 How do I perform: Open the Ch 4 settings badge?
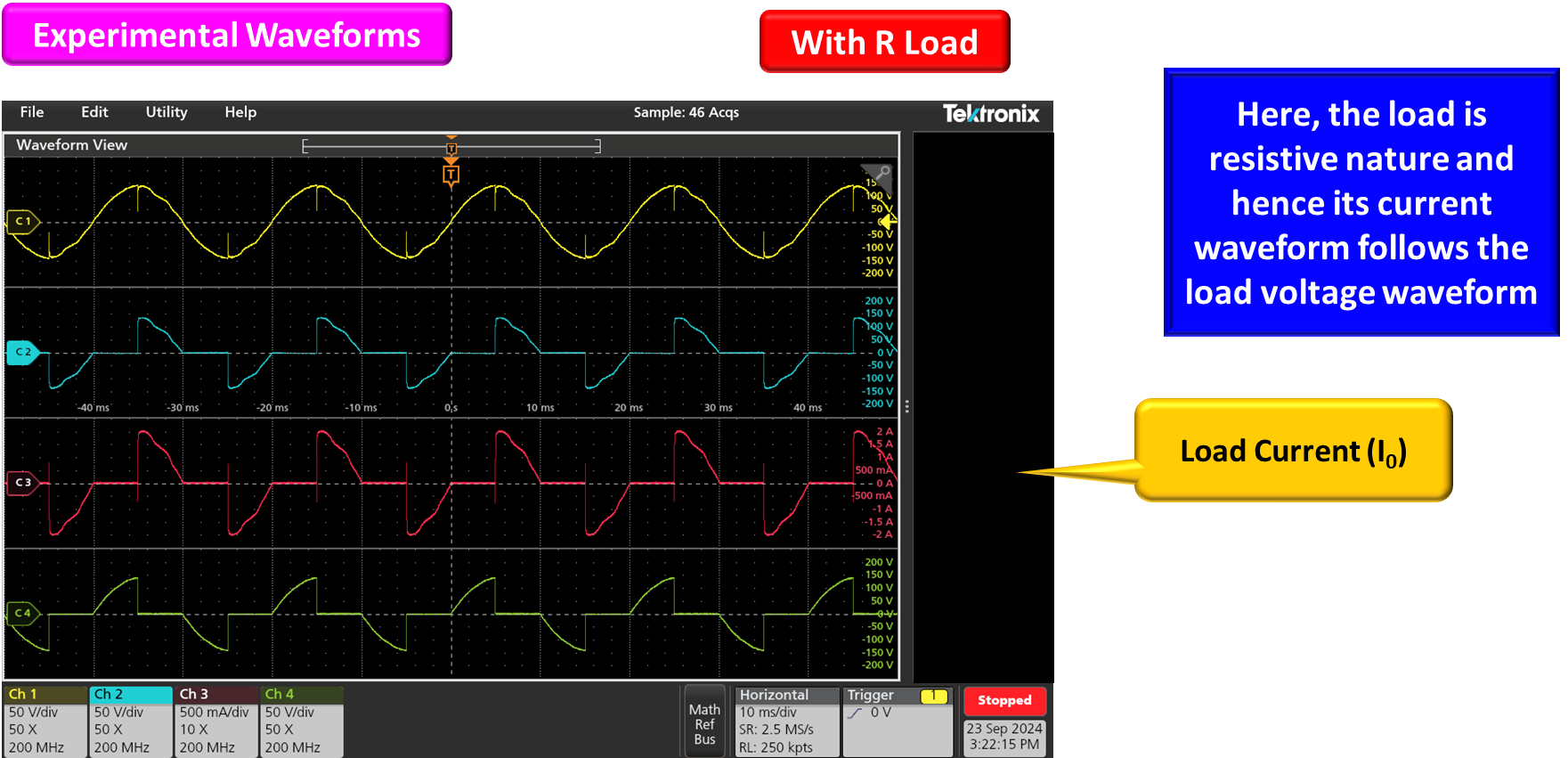point(302,721)
